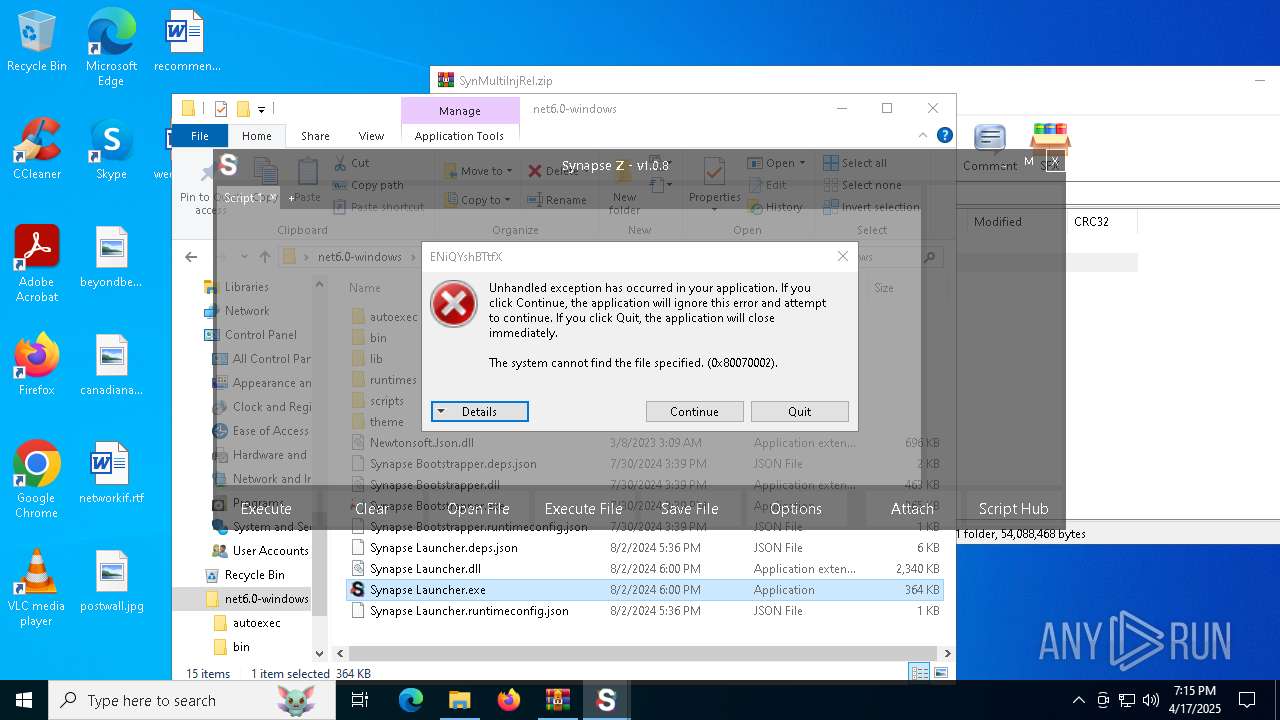Select User Accounts in navigation pane

(x=260, y=551)
